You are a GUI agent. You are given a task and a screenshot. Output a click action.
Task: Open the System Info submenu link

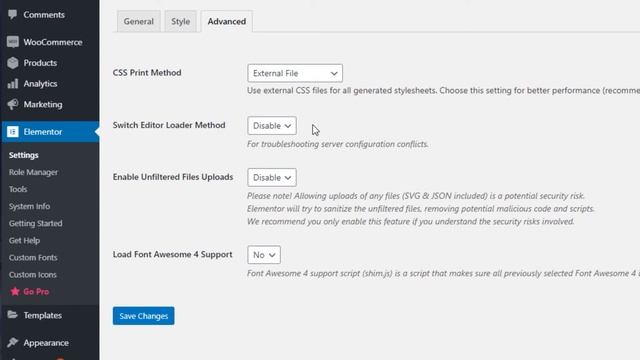pos(29,207)
